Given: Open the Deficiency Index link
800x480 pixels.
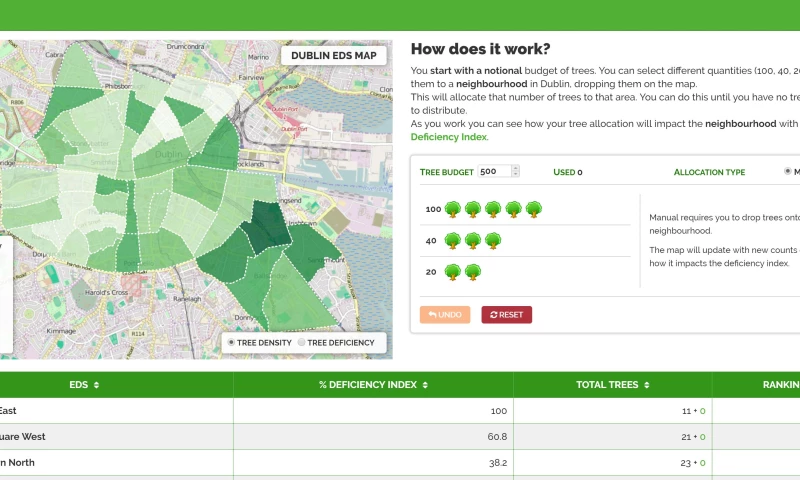Looking at the screenshot, I should [x=449, y=137].
